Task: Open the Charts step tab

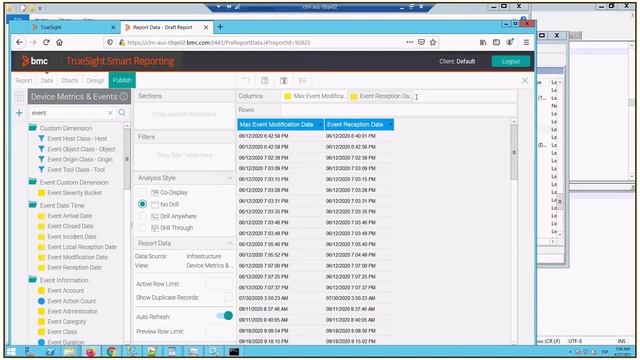Action: pyautogui.click(x=69, y=80)
